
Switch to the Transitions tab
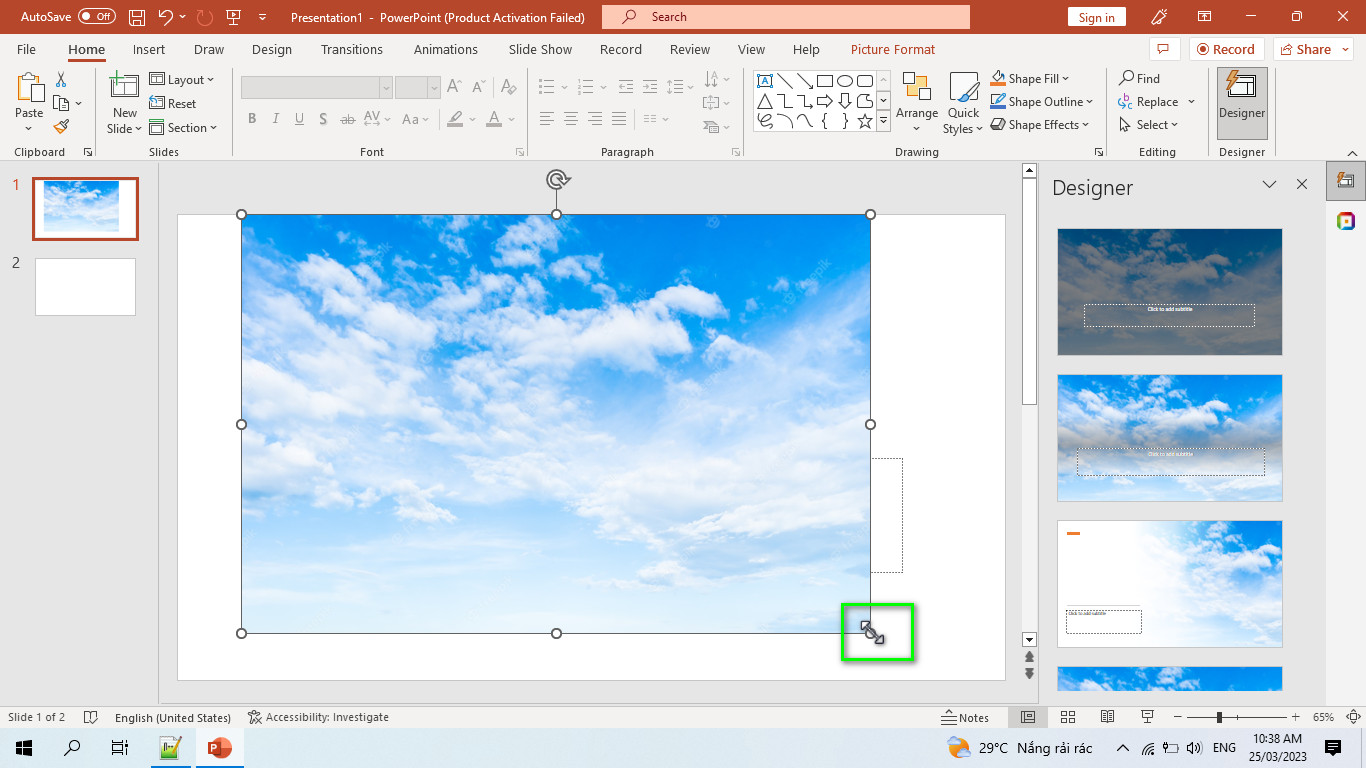pyautogui.click(x=352, y=49)
